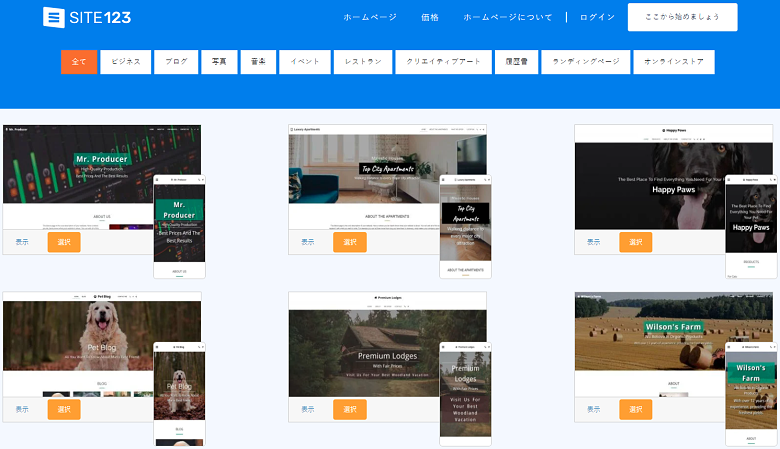
Task: Click 表示 for Mr. Producer template
Action: click(x=22, y=242)
